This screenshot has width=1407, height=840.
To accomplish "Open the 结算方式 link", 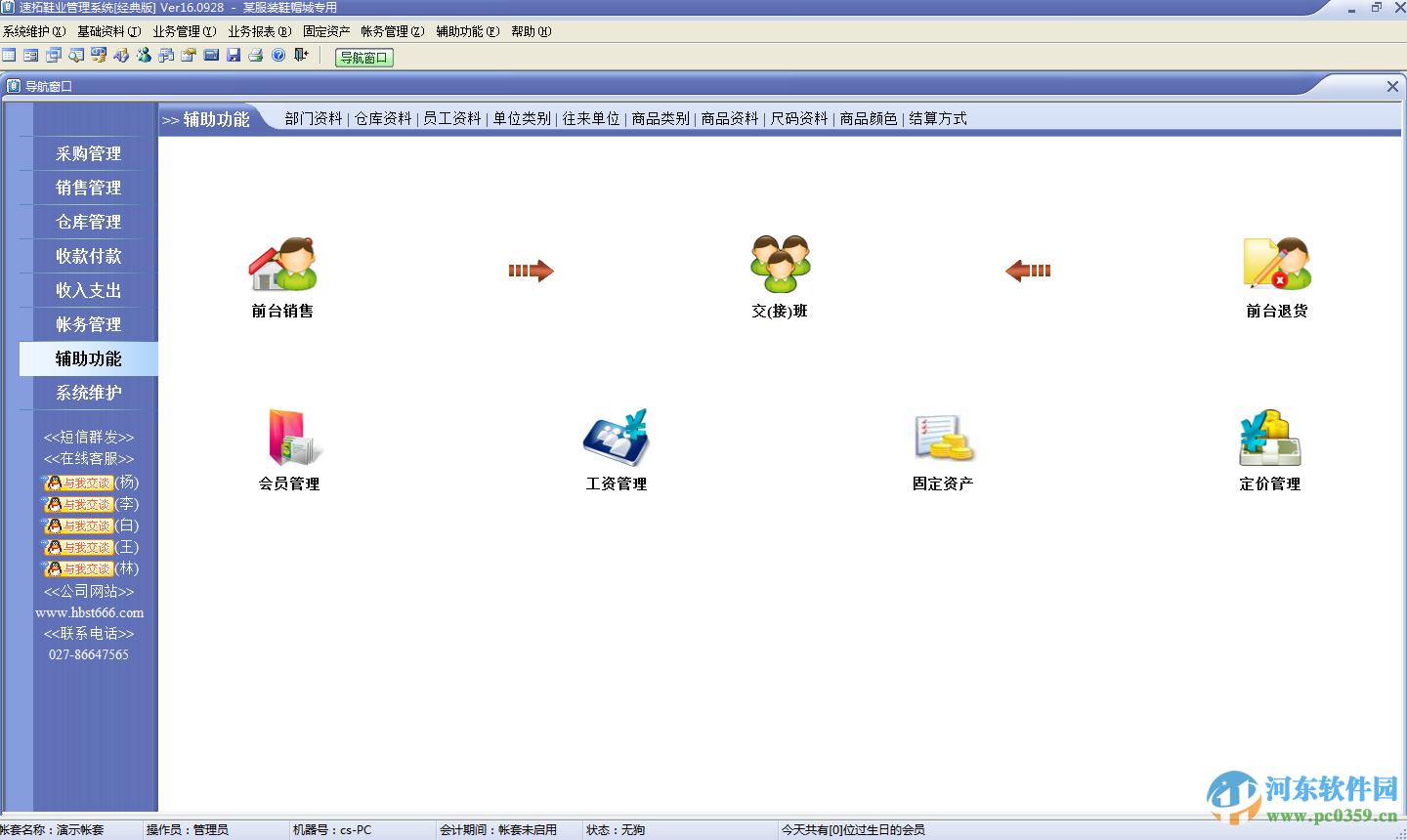I will click(x=938, y=118).
